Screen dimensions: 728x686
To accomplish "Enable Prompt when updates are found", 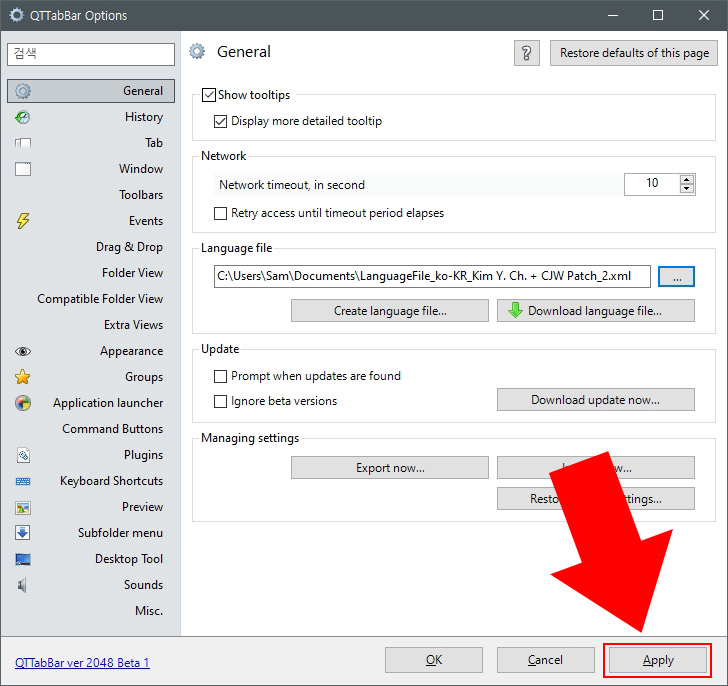I will 220,376.
